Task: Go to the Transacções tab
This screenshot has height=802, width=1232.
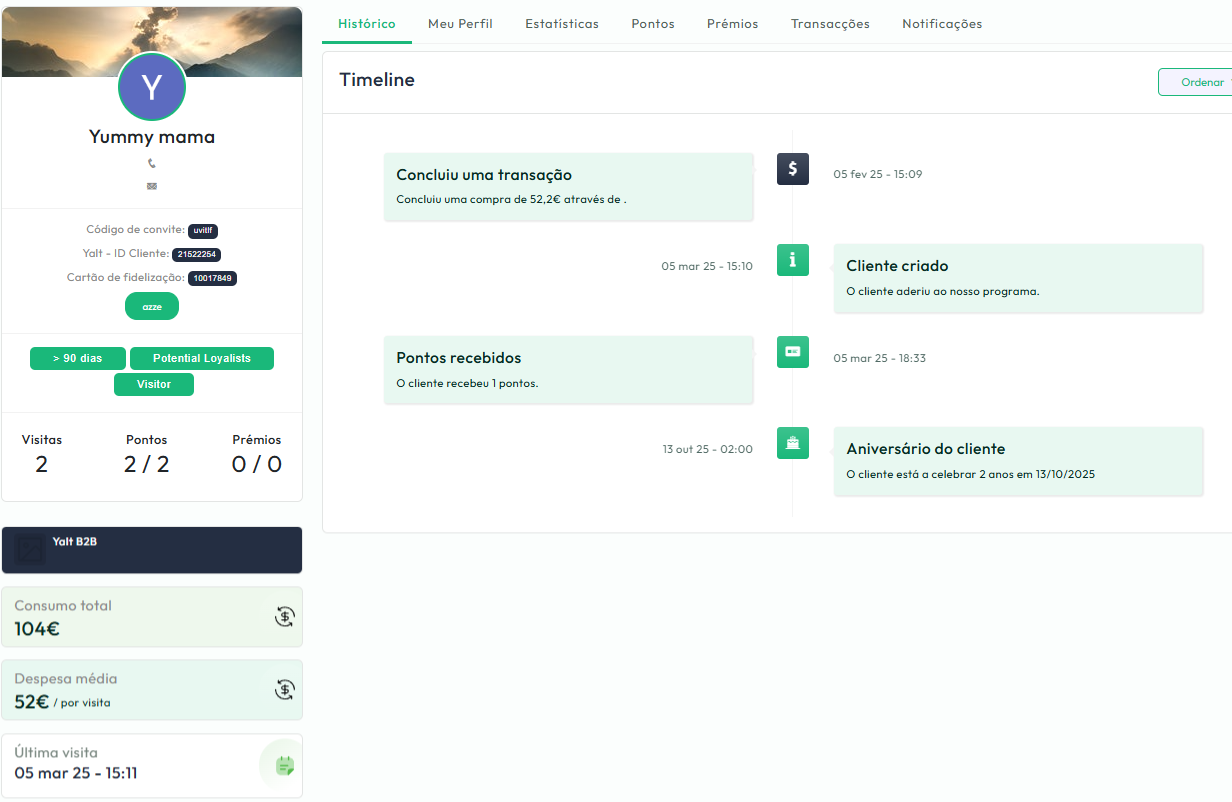Action: click(x=830, y=24)
